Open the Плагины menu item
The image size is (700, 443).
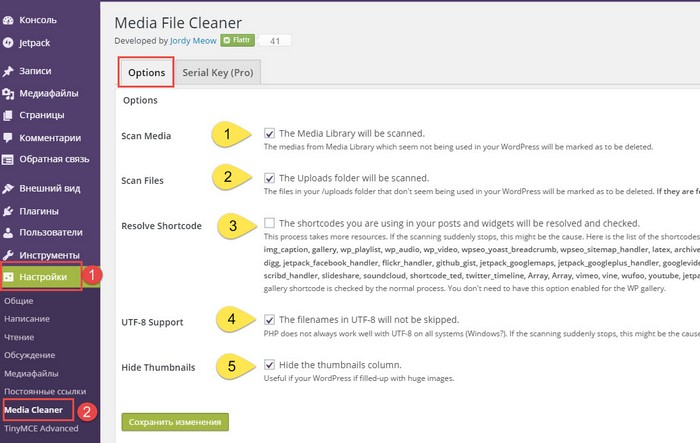click(x=39, y=211)
